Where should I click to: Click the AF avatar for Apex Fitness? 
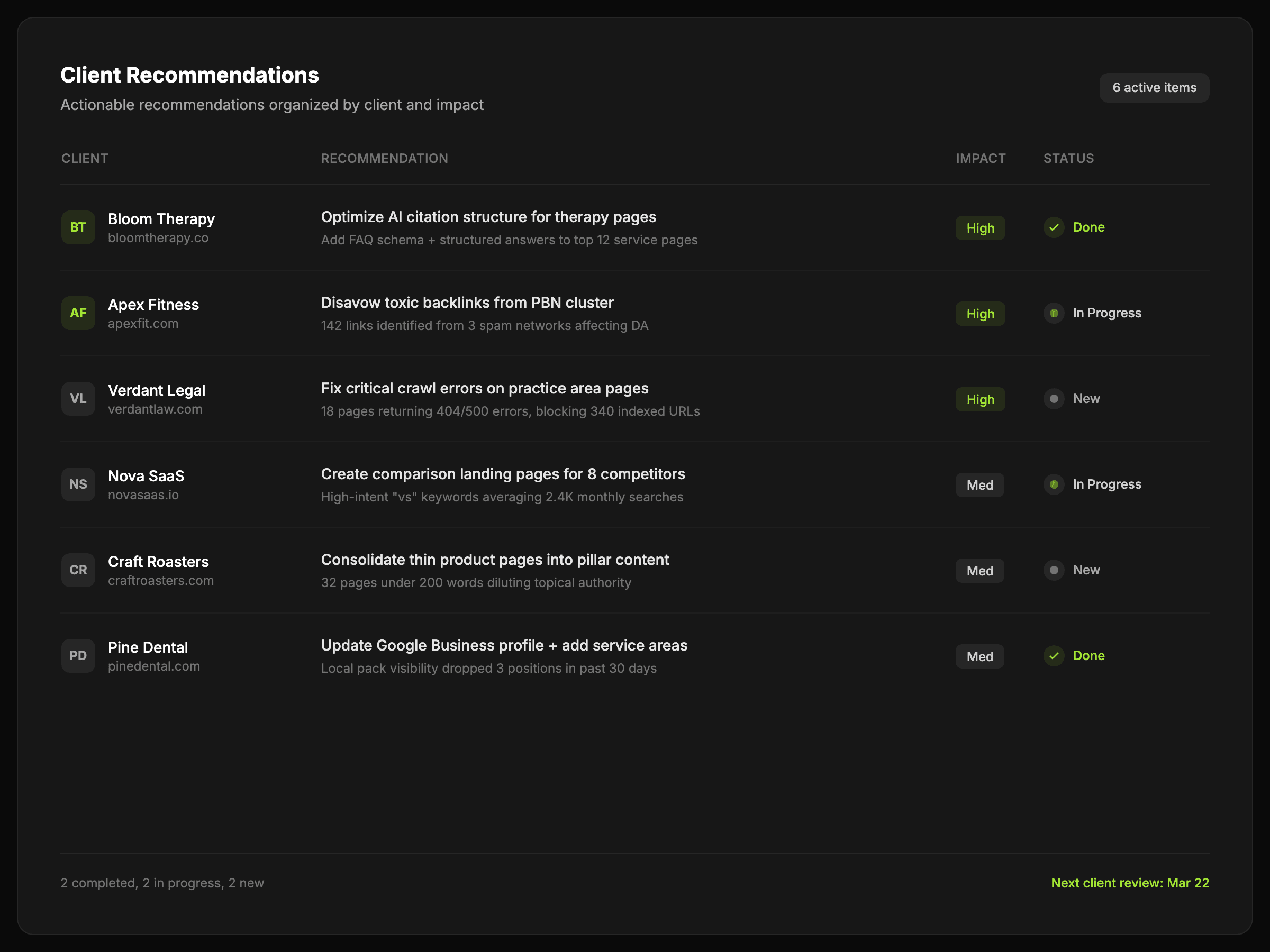click(78, 313)
